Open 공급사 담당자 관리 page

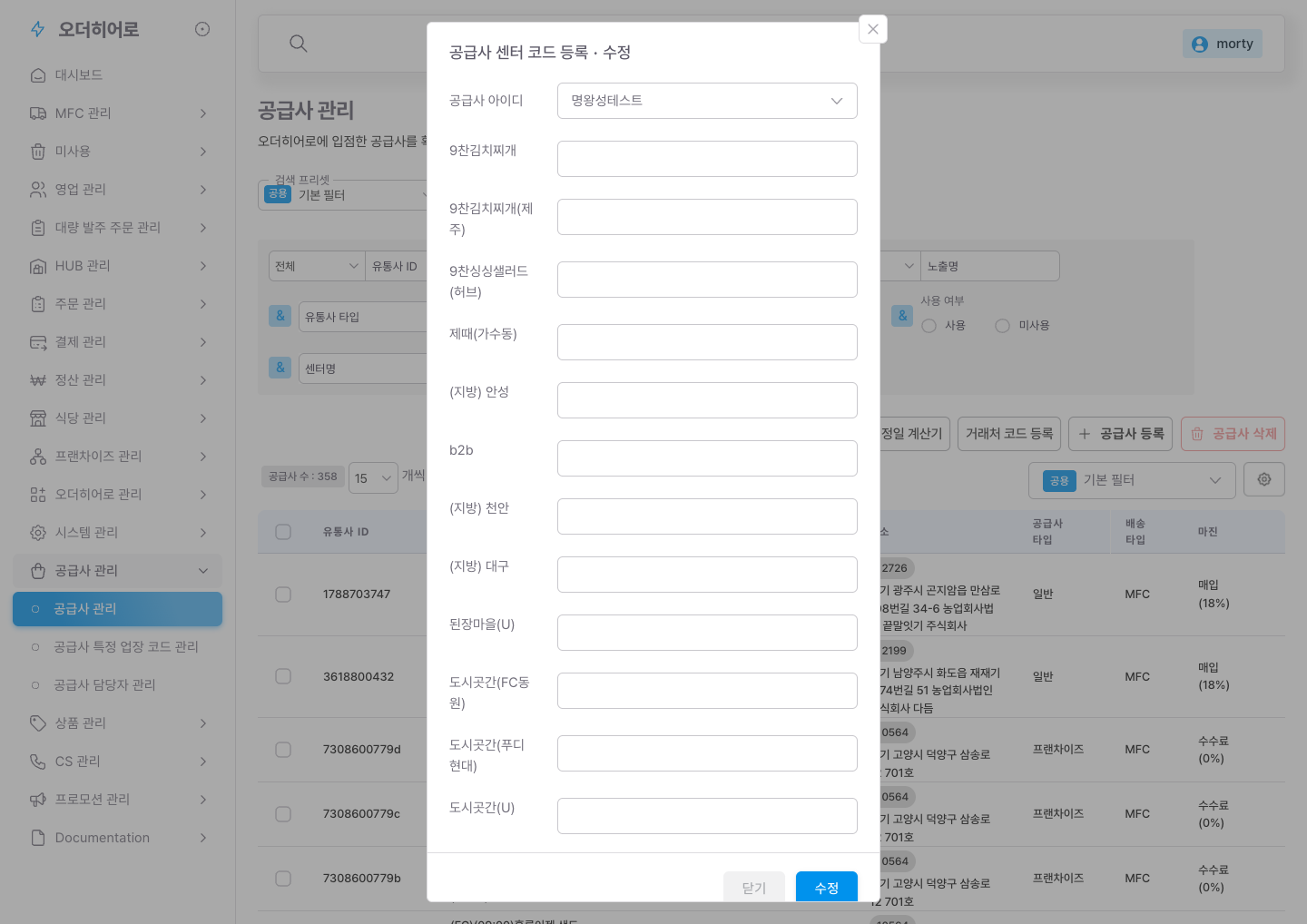[118, 685]
